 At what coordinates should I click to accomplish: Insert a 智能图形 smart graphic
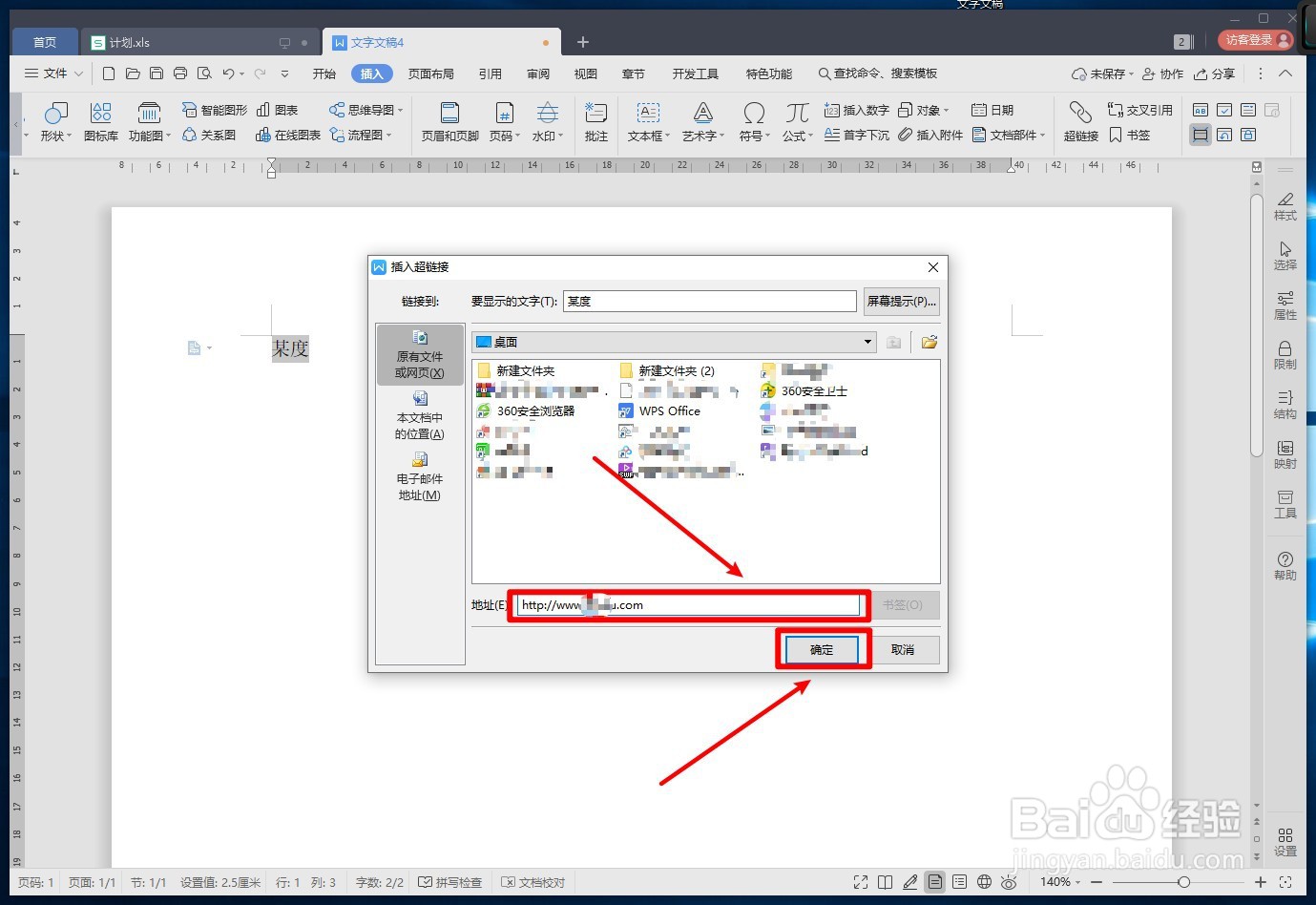click(x=215, y=110)
